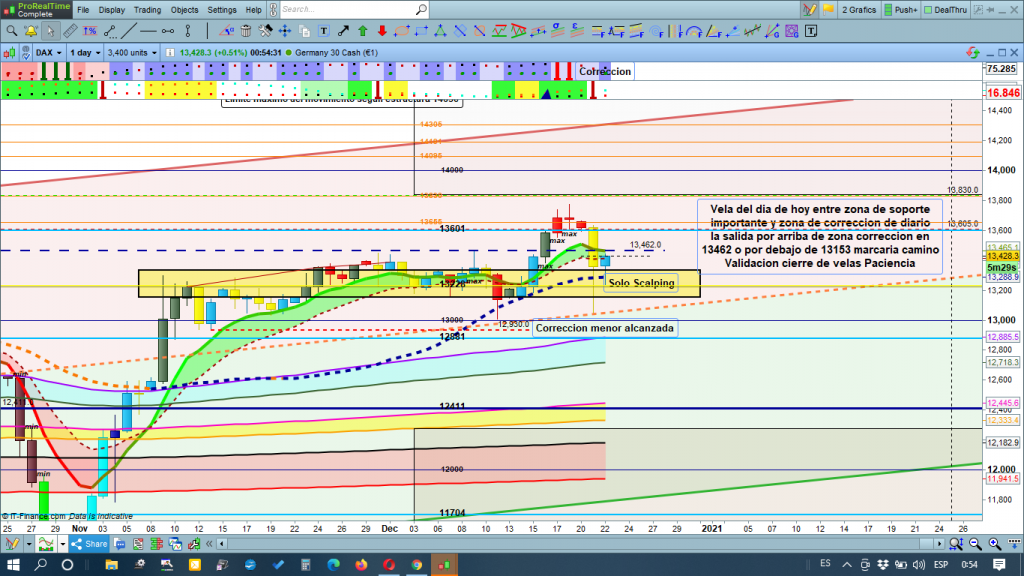
Task: Toggle the Push+ indicator
Action: coord(900,10)
